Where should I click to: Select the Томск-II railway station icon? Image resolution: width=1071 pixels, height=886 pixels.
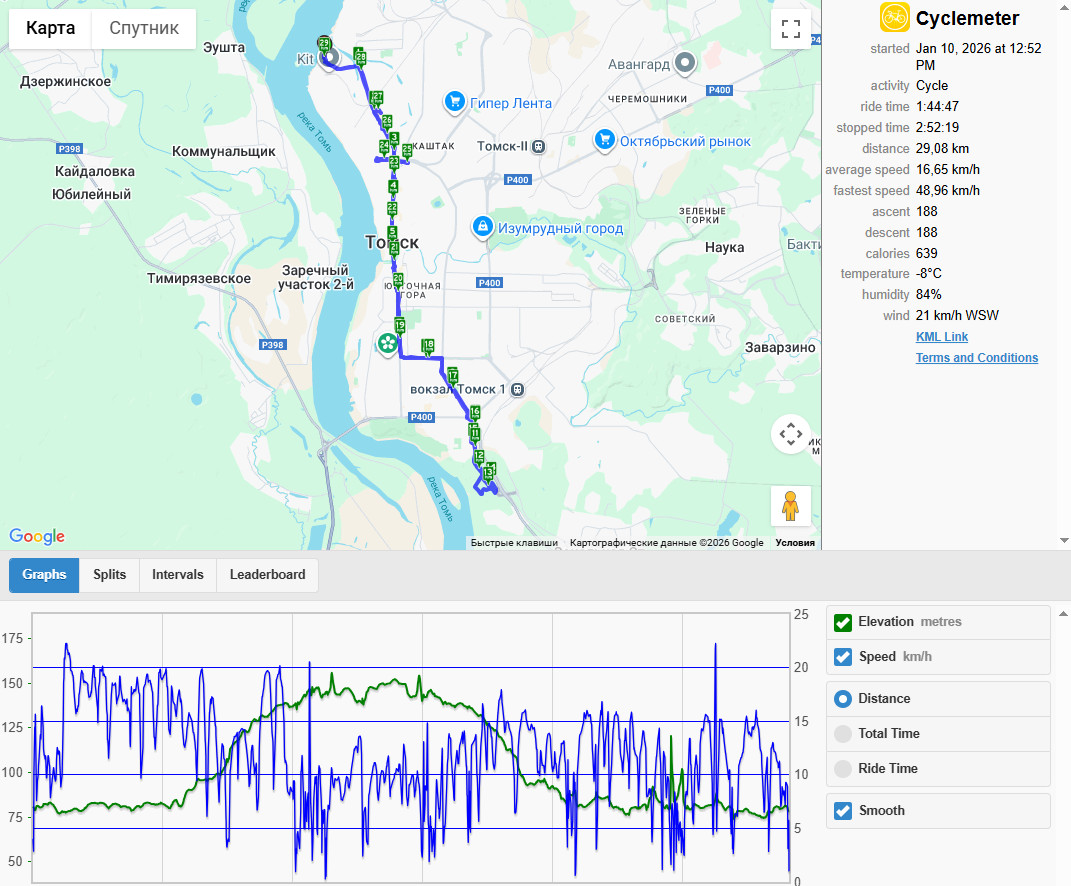point(538,146)
